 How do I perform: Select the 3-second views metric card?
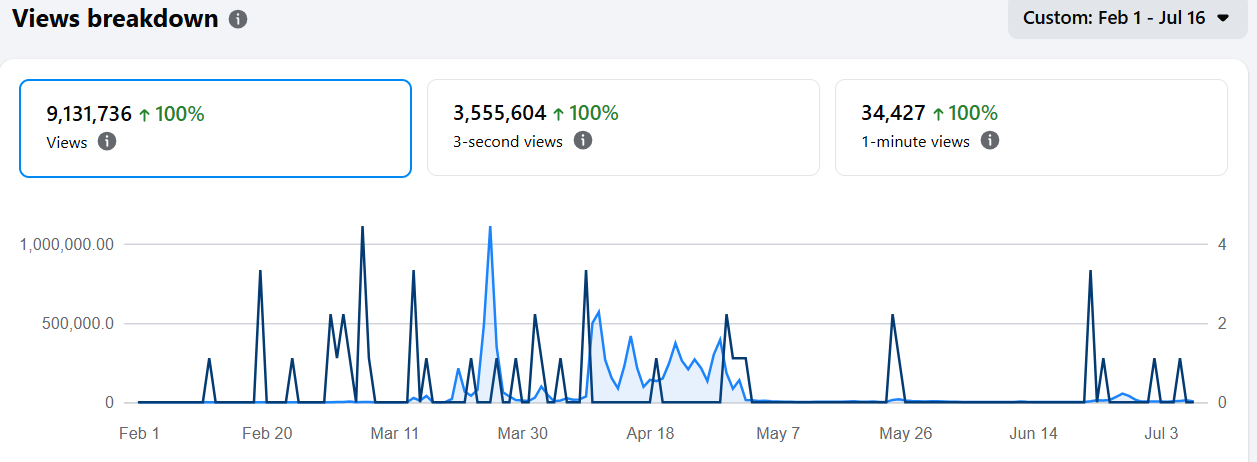623,128
